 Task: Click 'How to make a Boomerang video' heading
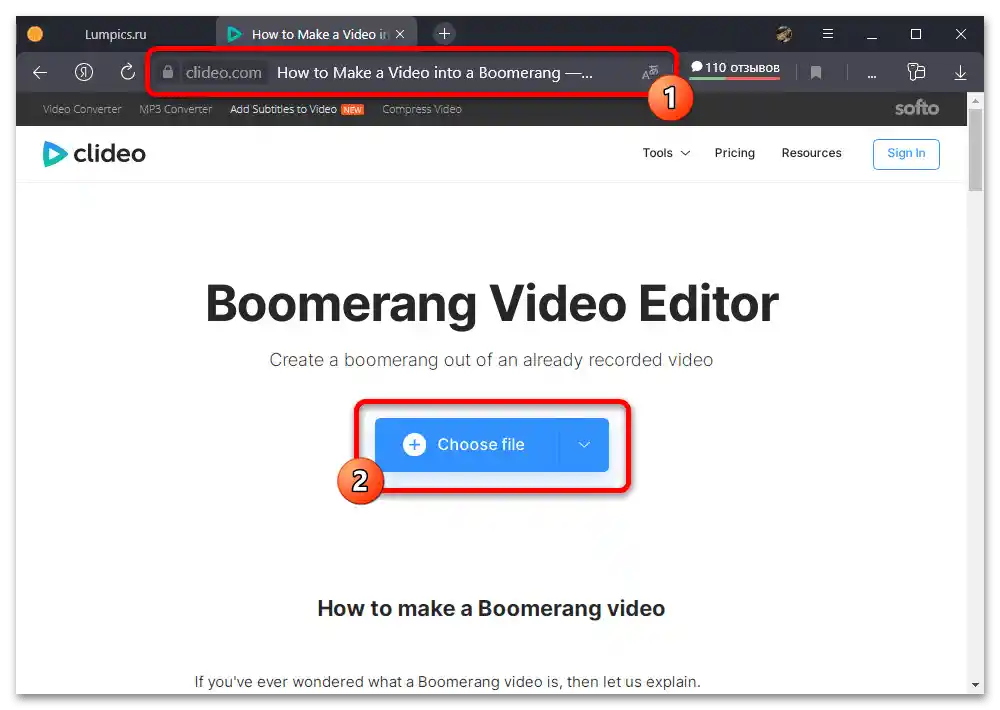[x=491, y=609]
